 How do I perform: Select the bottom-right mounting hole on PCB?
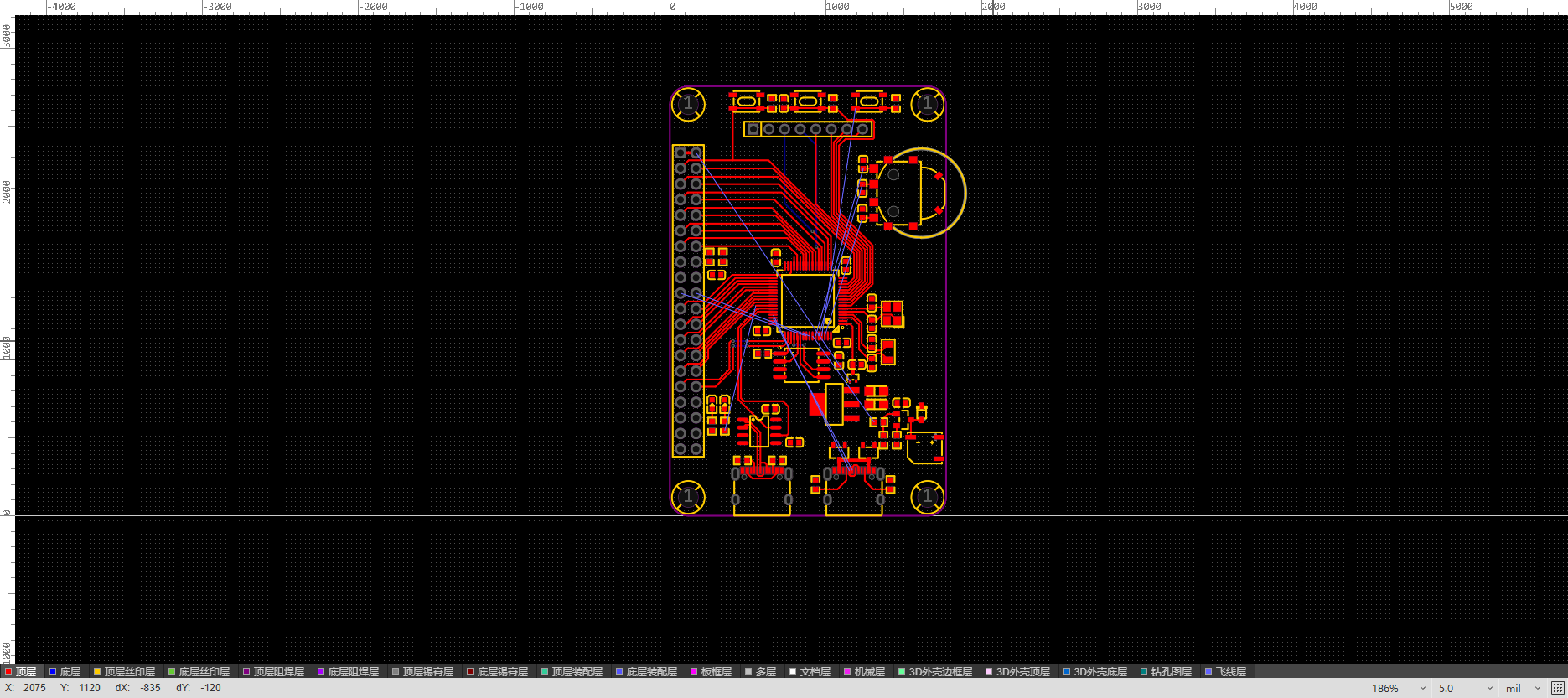(x=927, y=497)
